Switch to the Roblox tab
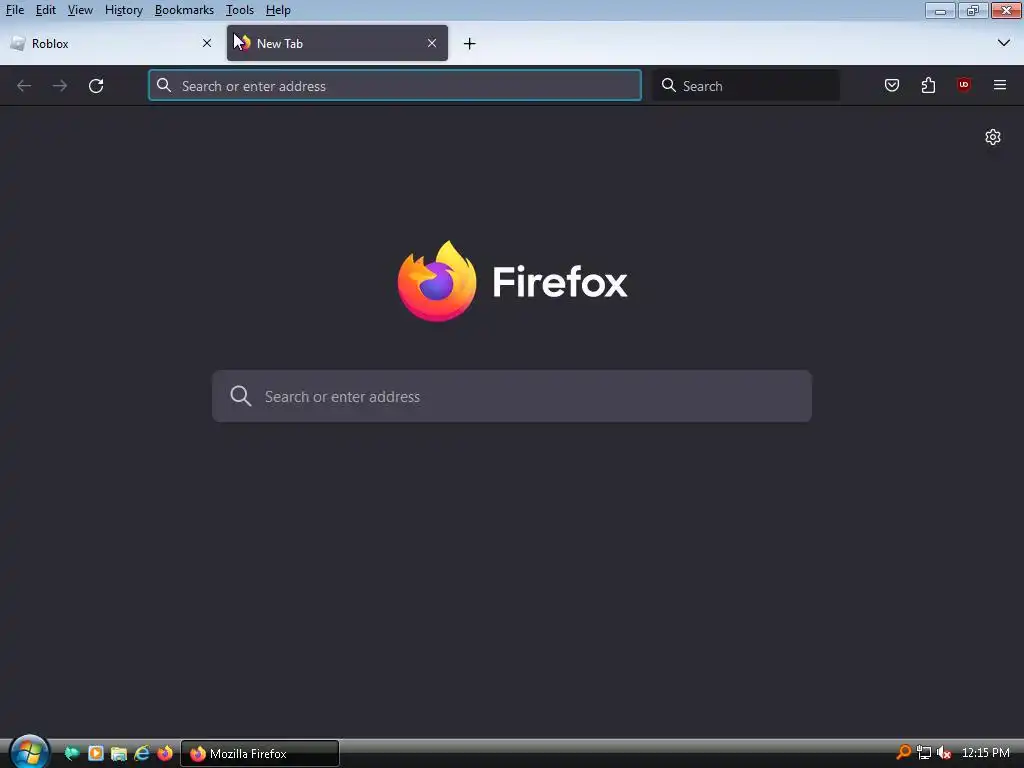Screen dimensions: 1024x768 pos(110,43)
